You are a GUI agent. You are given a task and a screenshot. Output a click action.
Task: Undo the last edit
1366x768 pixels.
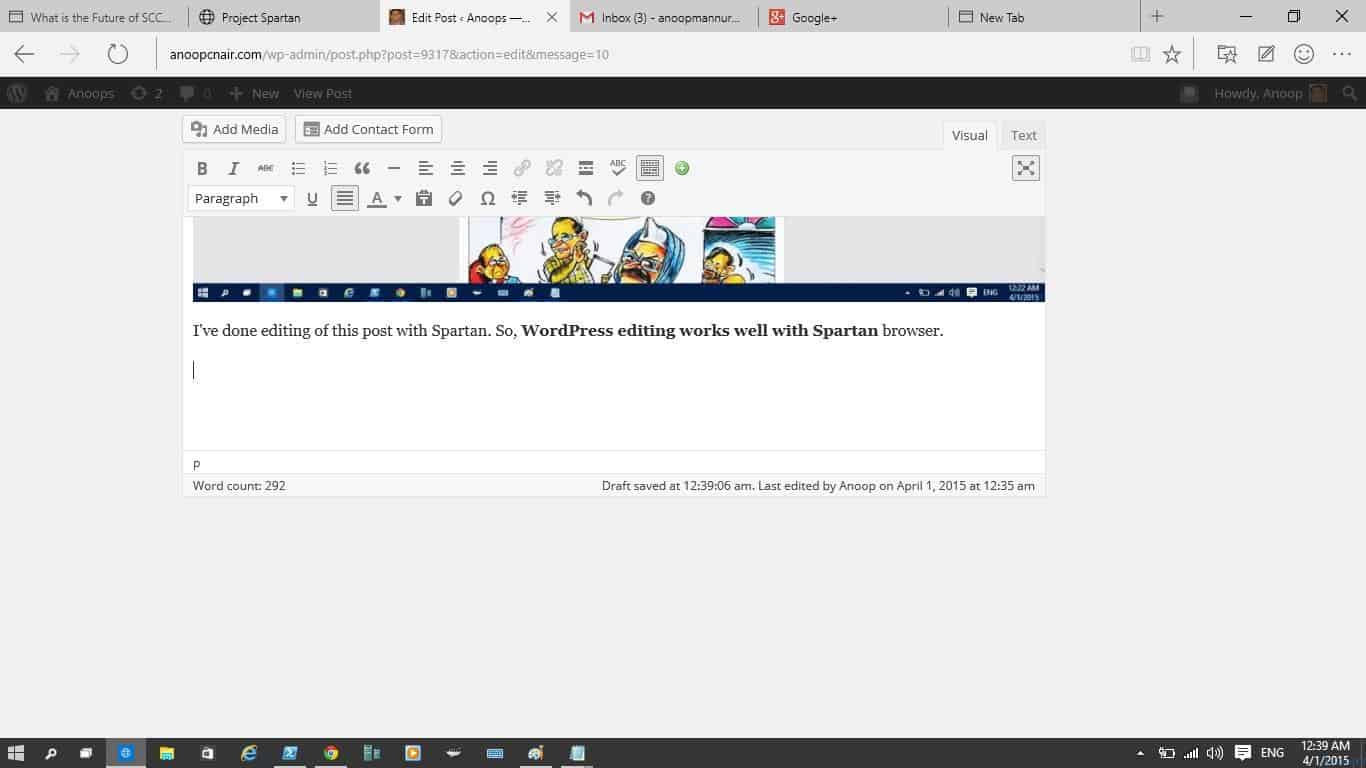[x=584, y=198]
